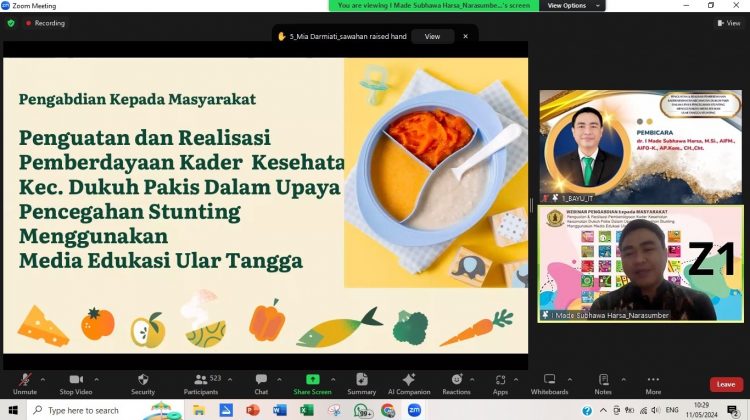
Task: Open the View layout menu
Action: tap(728, 23)
